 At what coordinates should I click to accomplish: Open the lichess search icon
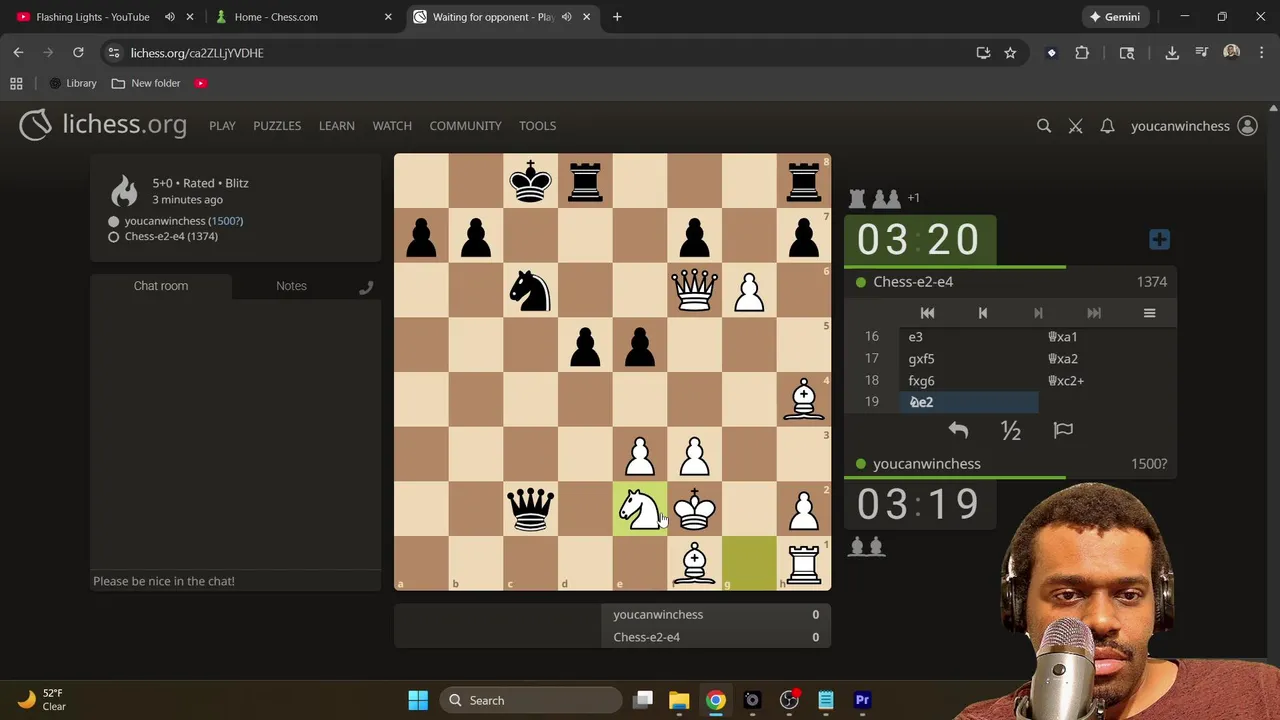coord(1044,126)
